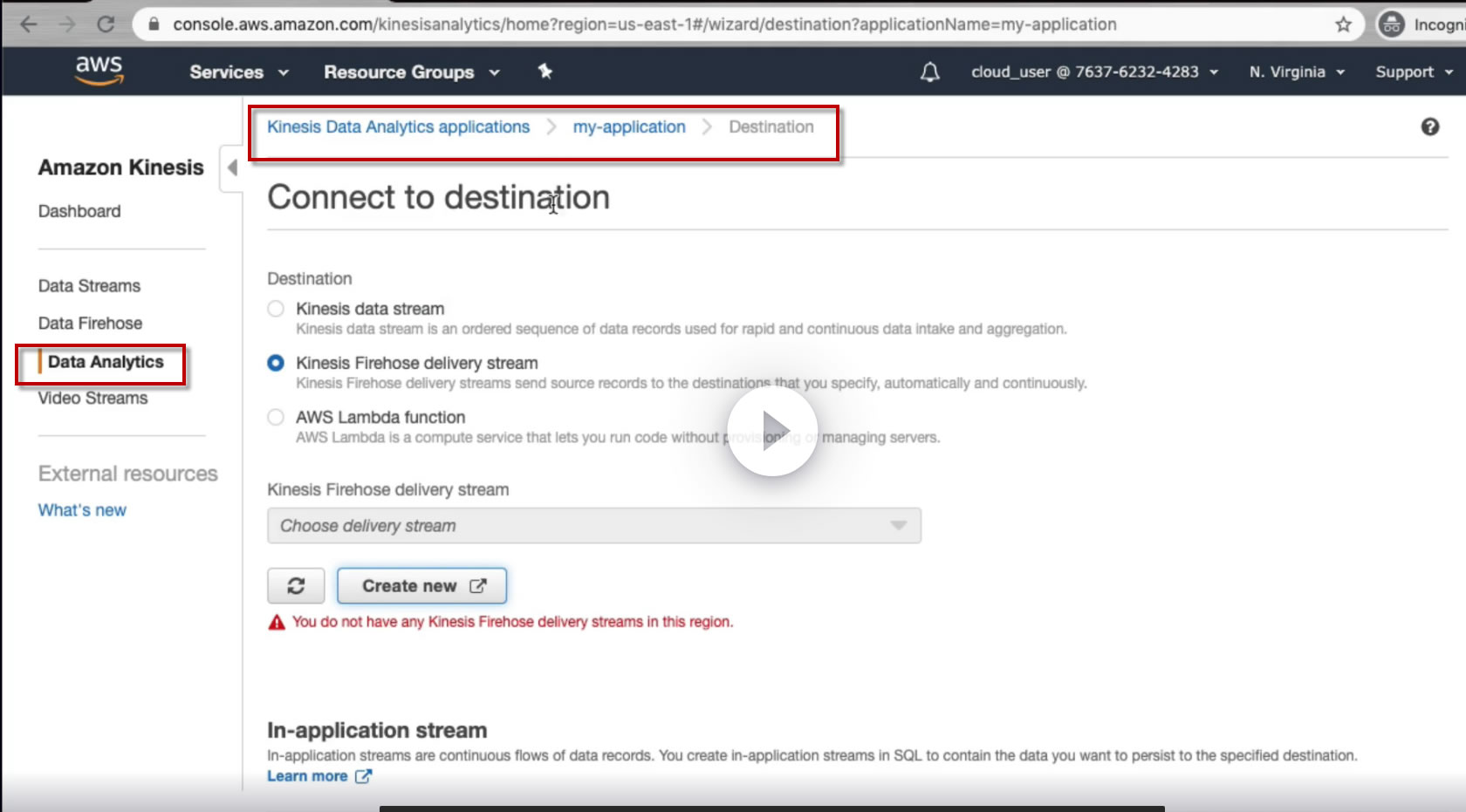Play the video with center play button
The width and height of the screenshot is (1466, 812).
pos(772,431)
